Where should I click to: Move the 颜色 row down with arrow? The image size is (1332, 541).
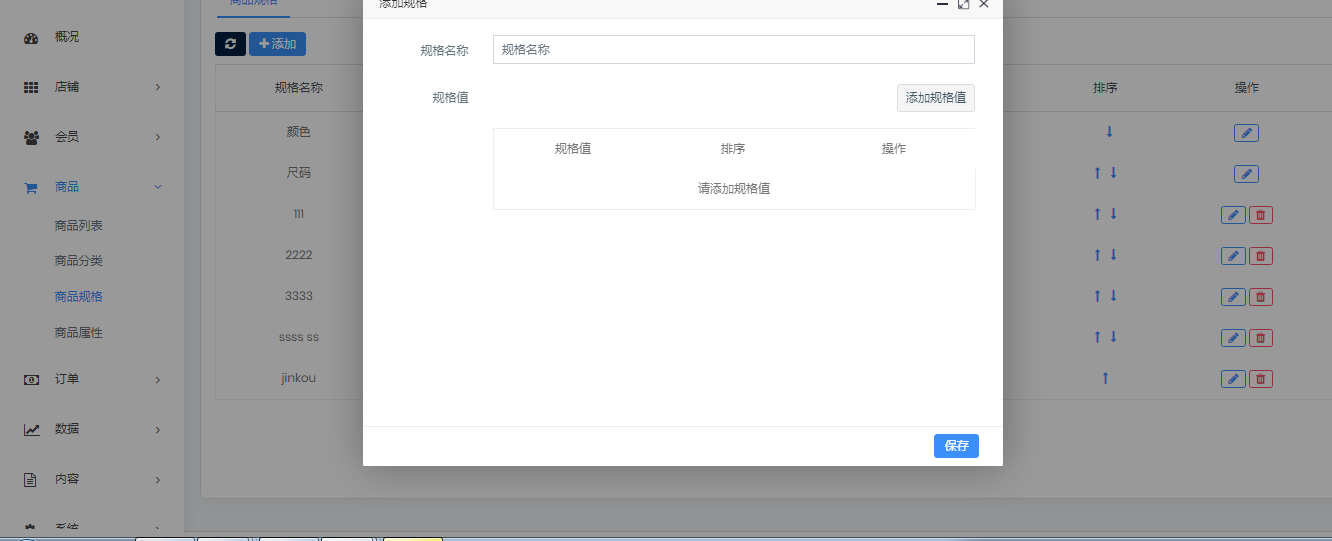click(1109, 132)
